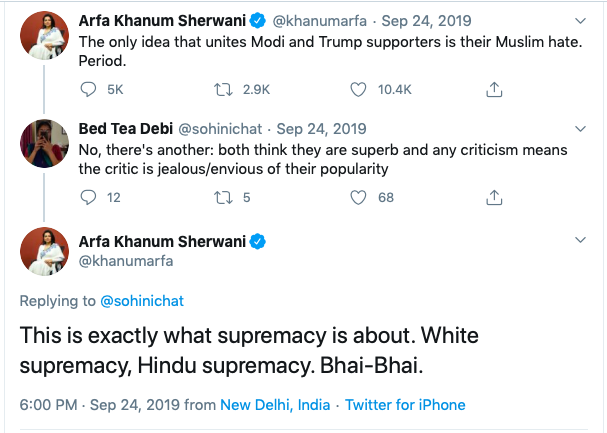Open Bed Tea Debi's profile picture

pos(44,144)
